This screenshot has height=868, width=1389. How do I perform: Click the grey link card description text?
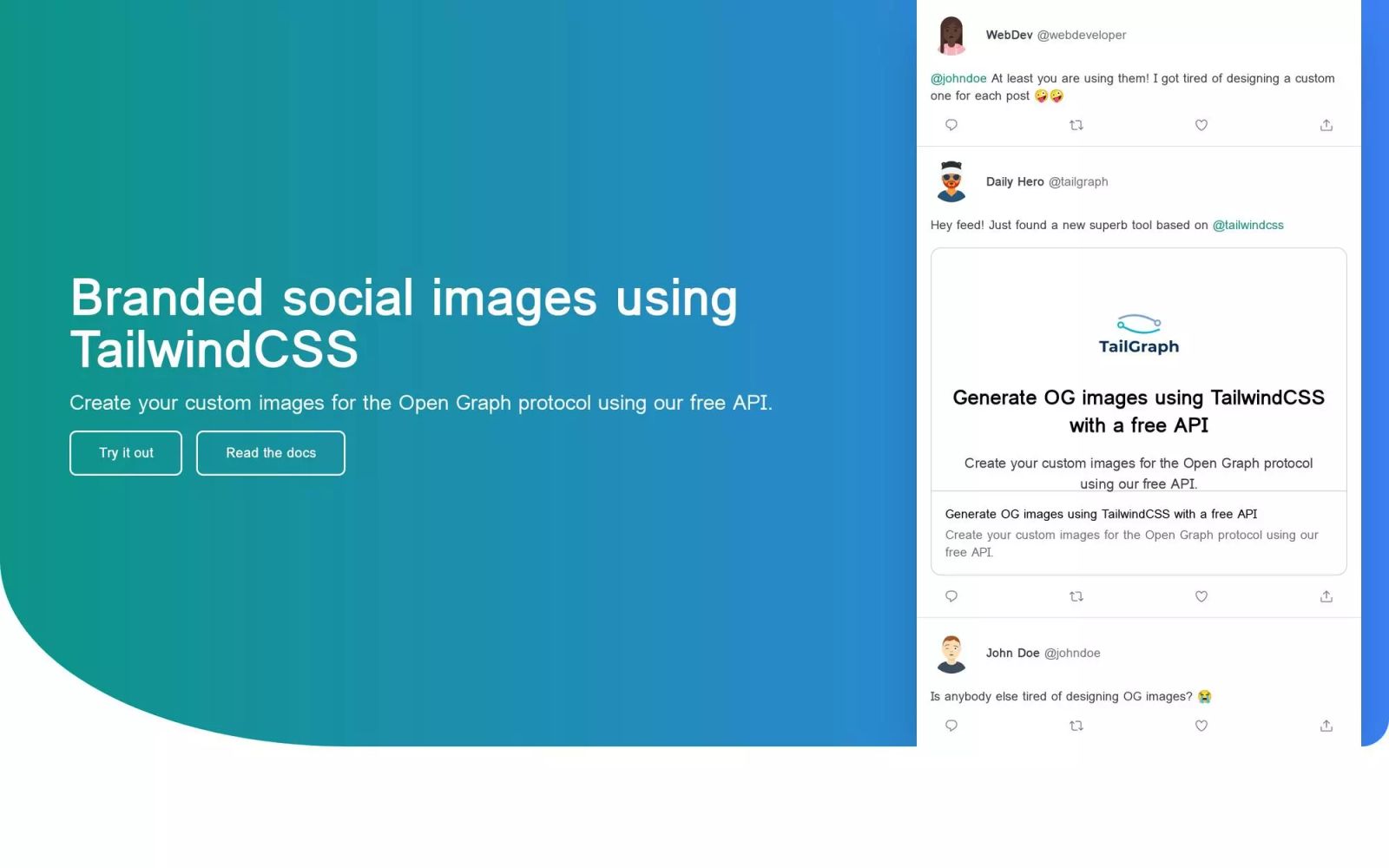point(1131,543)
